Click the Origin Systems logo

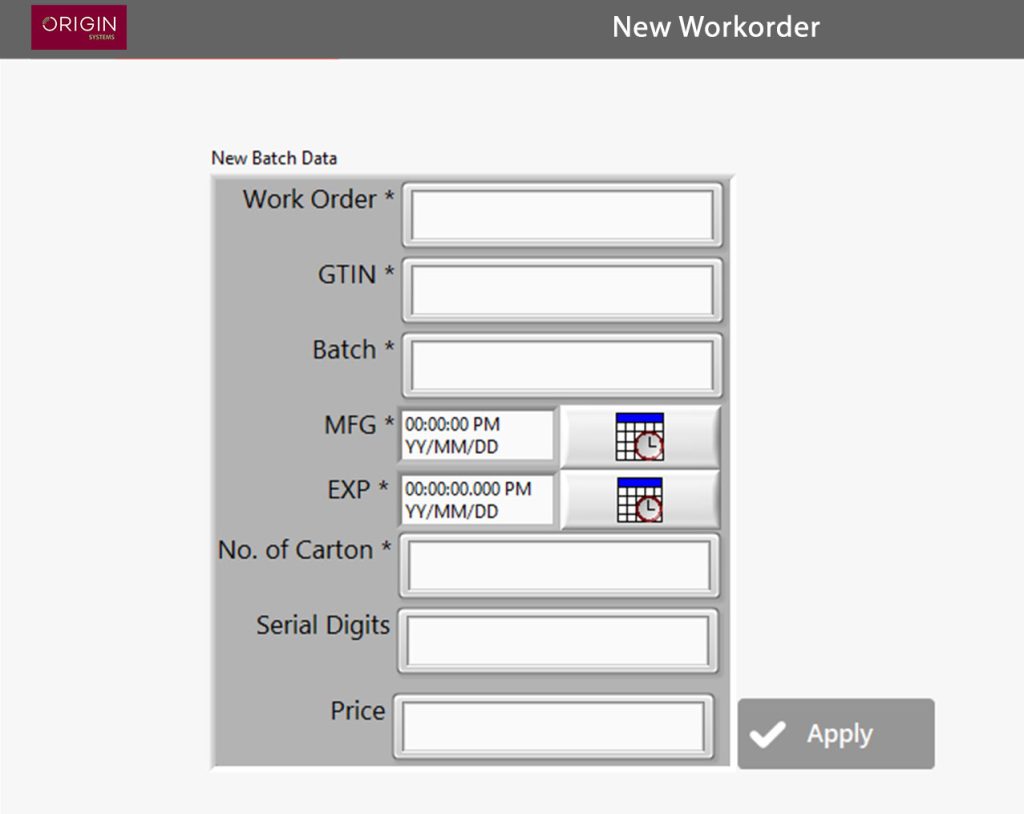pyautogui.click(x=79, y=27)
